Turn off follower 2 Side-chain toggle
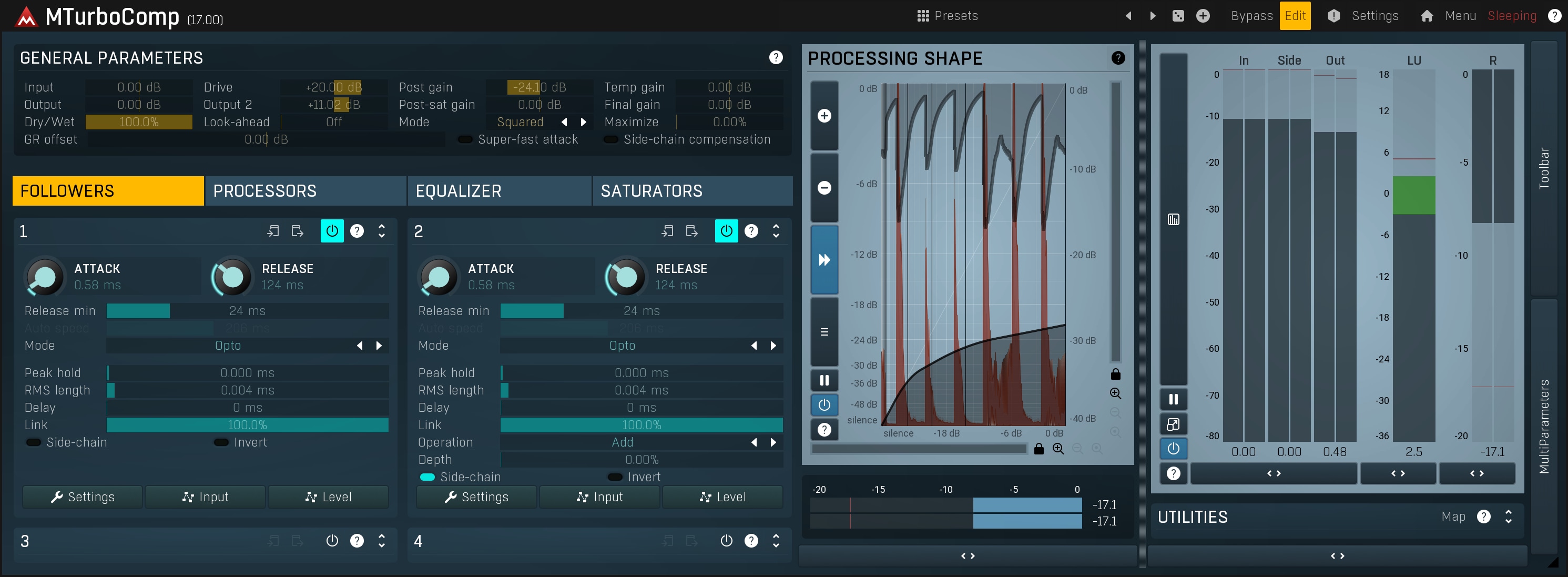 coord(427,477)
